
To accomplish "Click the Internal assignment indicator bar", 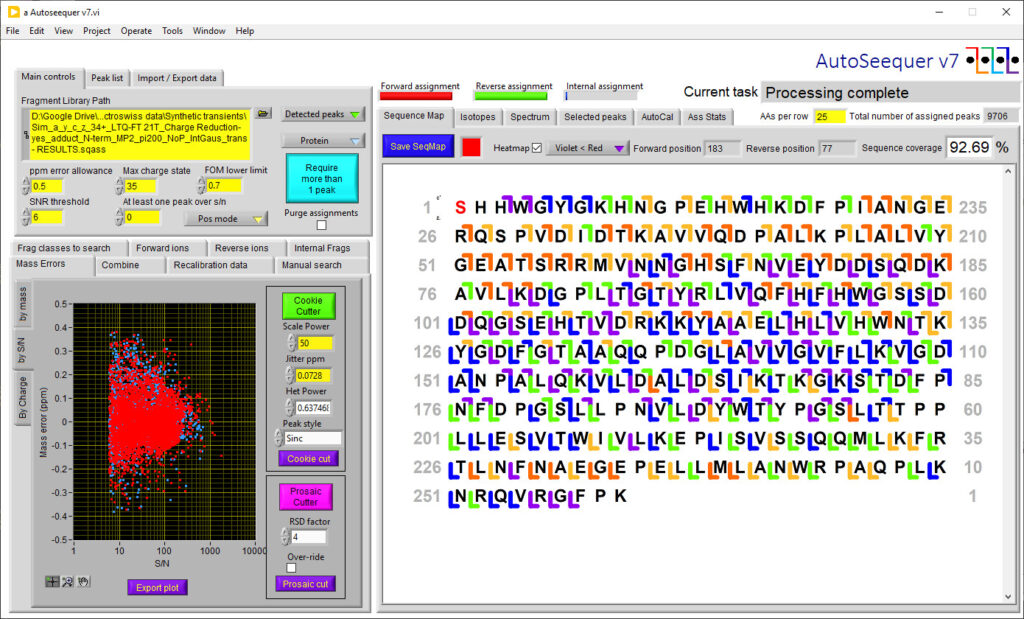I will [x=601, y=96].
